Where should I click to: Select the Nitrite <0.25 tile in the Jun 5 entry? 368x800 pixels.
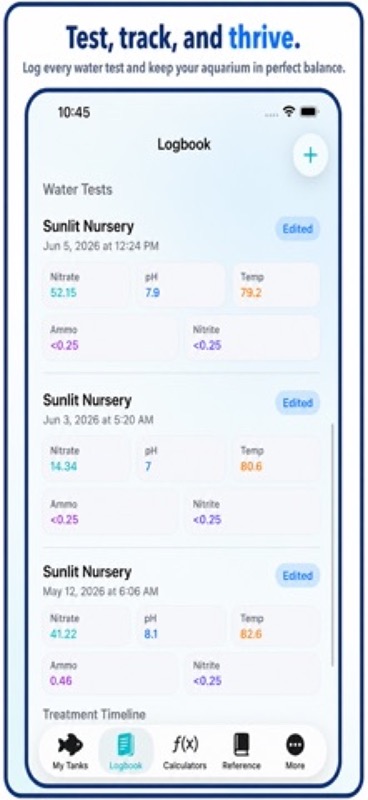253,338
